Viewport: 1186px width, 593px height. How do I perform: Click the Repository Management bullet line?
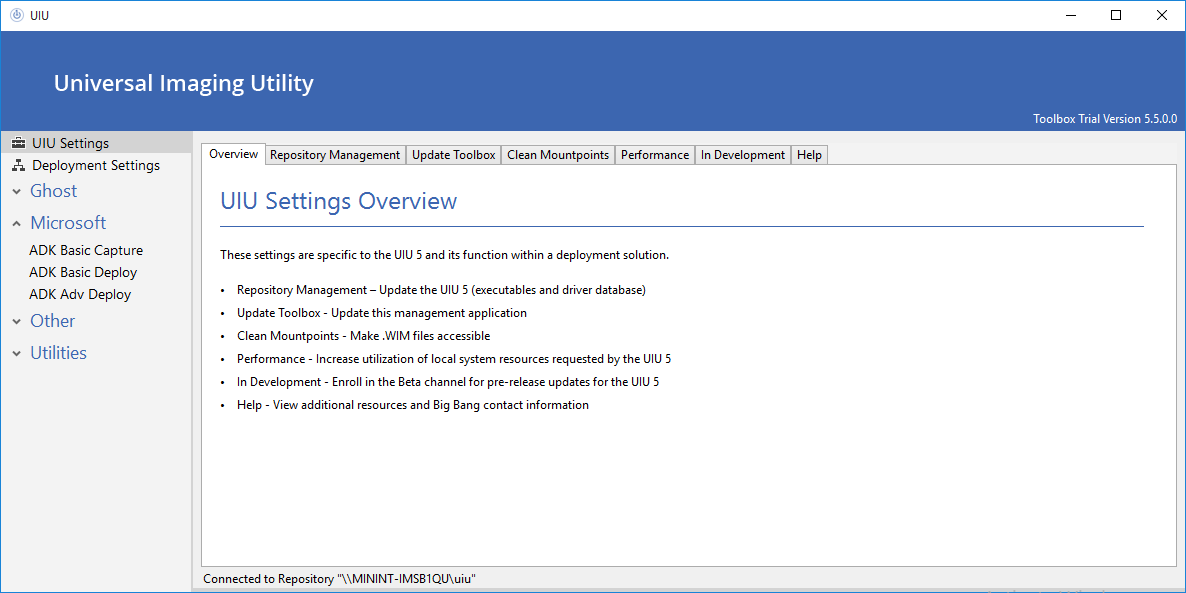pyautogui.click(x=441, y=290)
